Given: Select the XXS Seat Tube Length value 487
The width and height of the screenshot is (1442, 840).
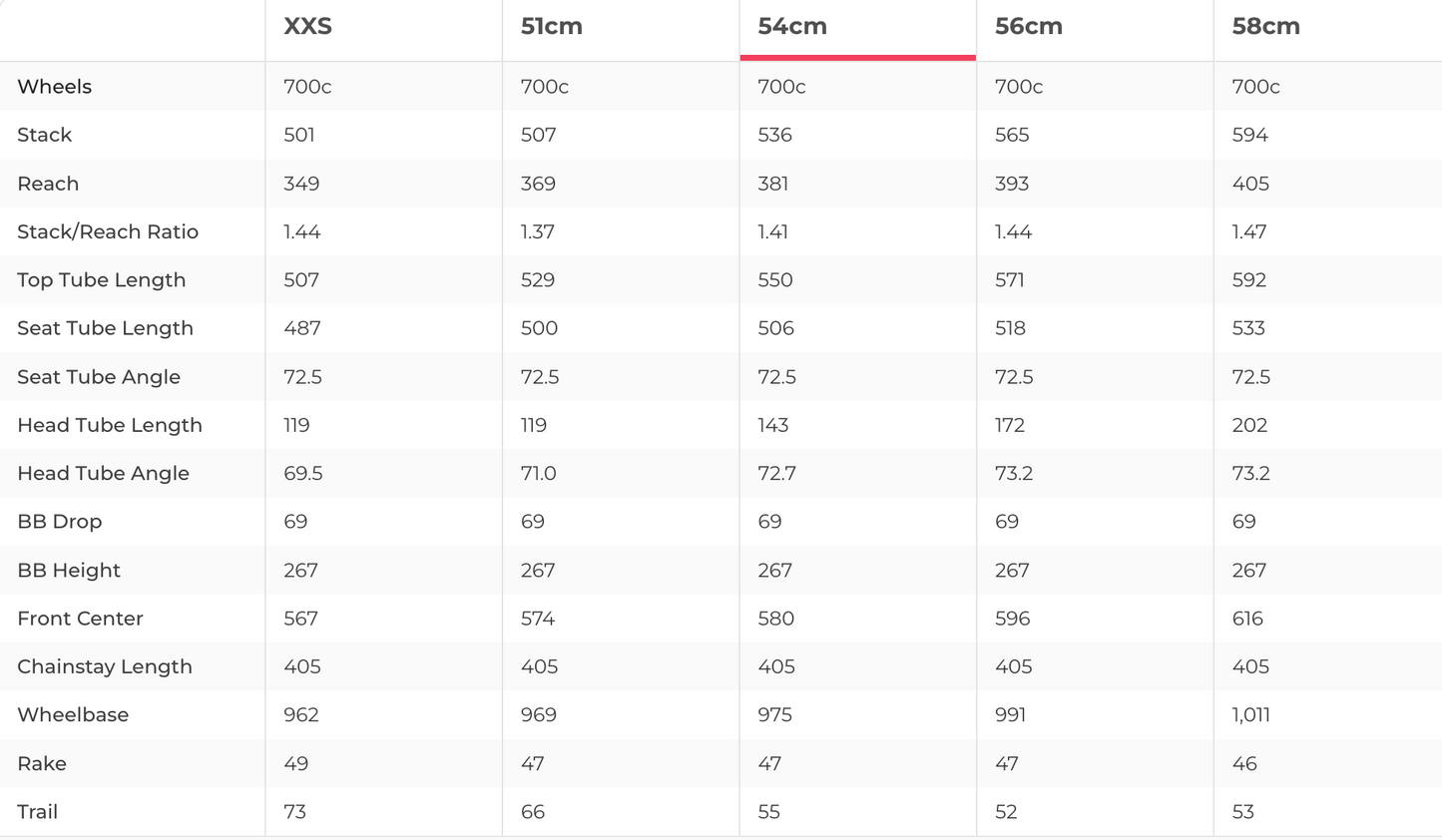Looking at the screenshot, I should click(x=301, y=328).
